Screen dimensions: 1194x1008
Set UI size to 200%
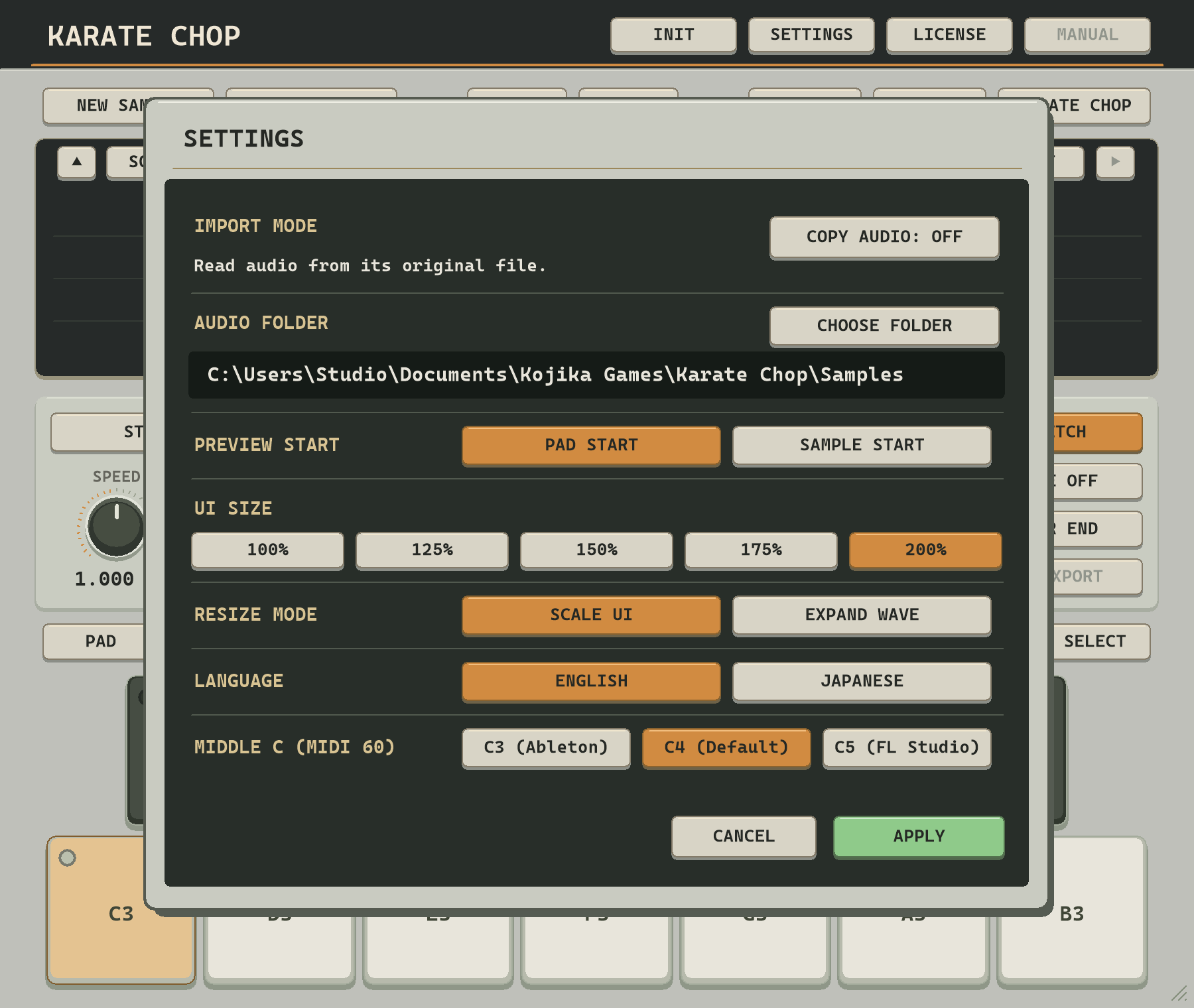[x=925, y=550]
